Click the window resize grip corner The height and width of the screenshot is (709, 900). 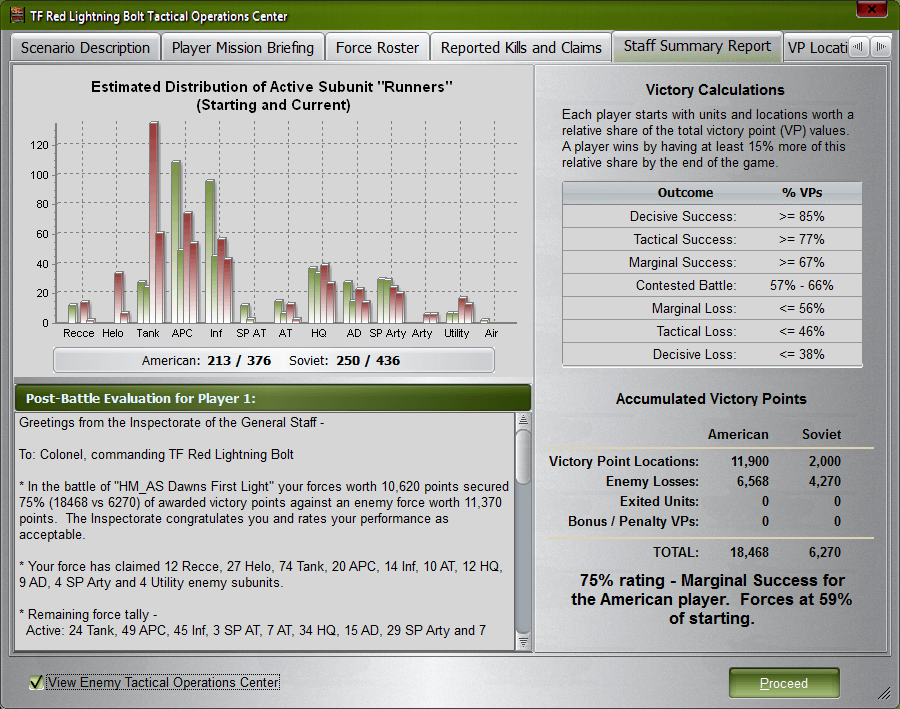(884, 693)
